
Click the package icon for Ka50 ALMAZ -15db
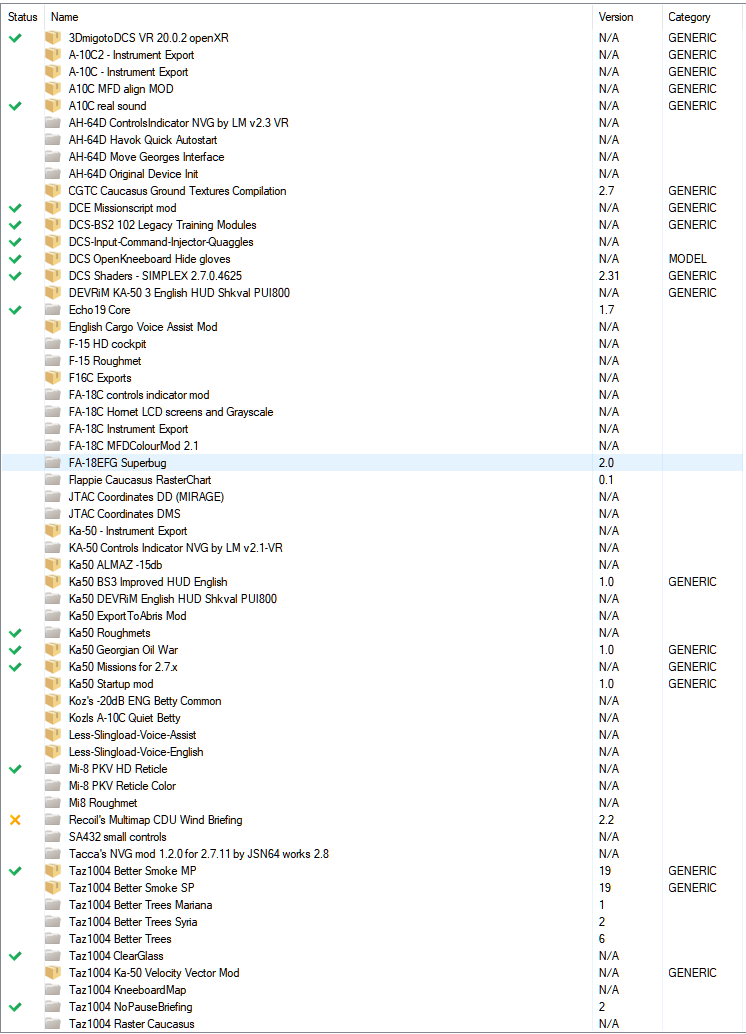coord(53,565)
